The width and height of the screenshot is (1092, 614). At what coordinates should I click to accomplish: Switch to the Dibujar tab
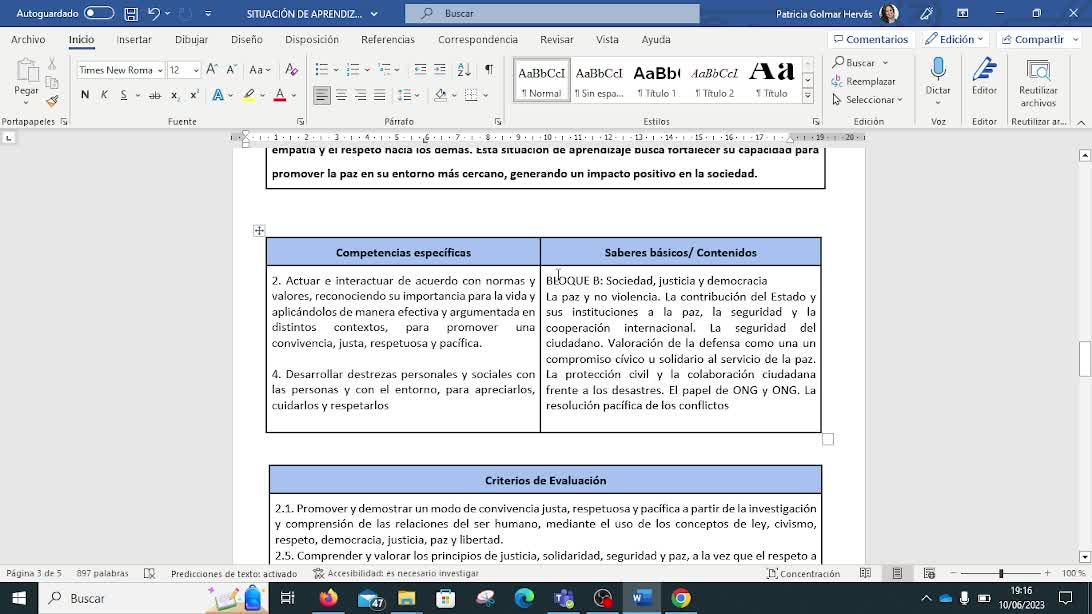tap(192, 40)
